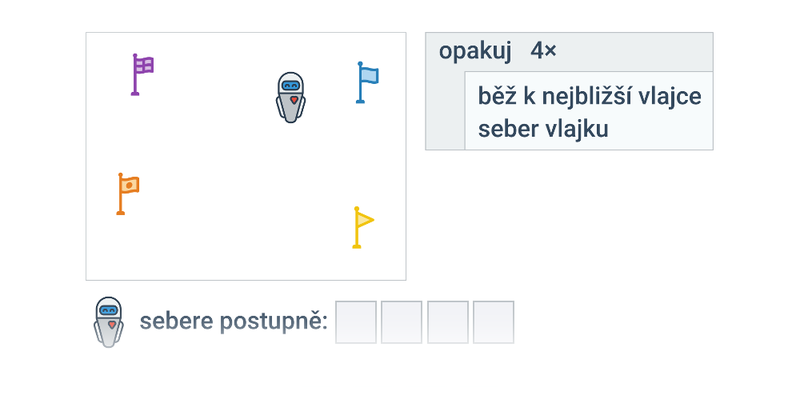Click the 'seber vlajku' command line
Viewport: 800px width, 400px height.
[543, 129]
